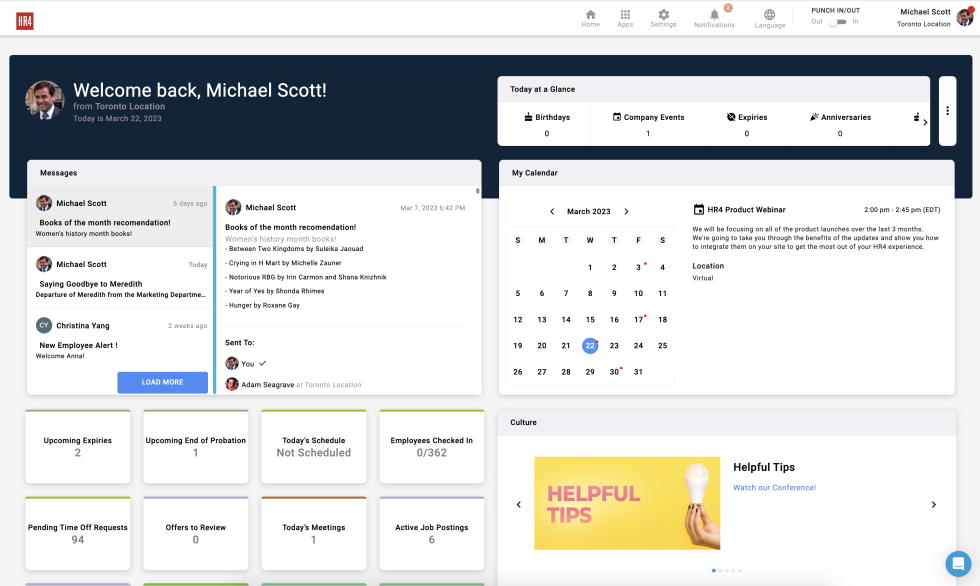Viewport: 980px width, 586px height.
Task: Open the Notifications bell
Action: pos(714,18)
